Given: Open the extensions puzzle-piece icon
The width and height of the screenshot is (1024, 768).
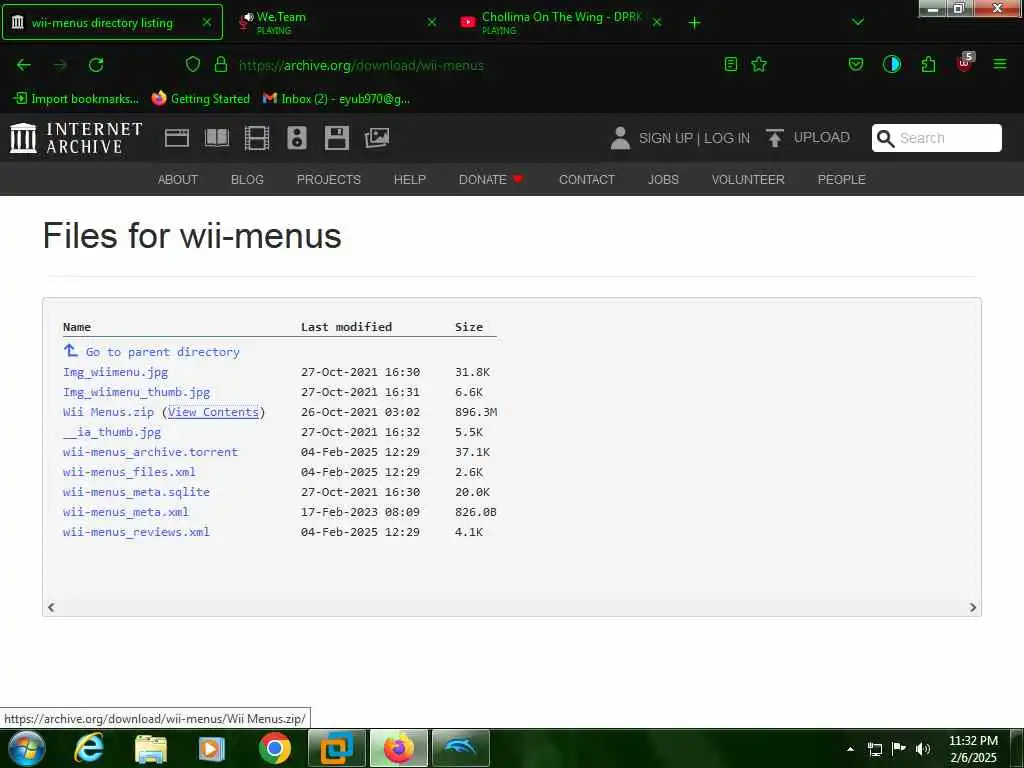Looking at the screenshot, I should [x=928, y=64].
